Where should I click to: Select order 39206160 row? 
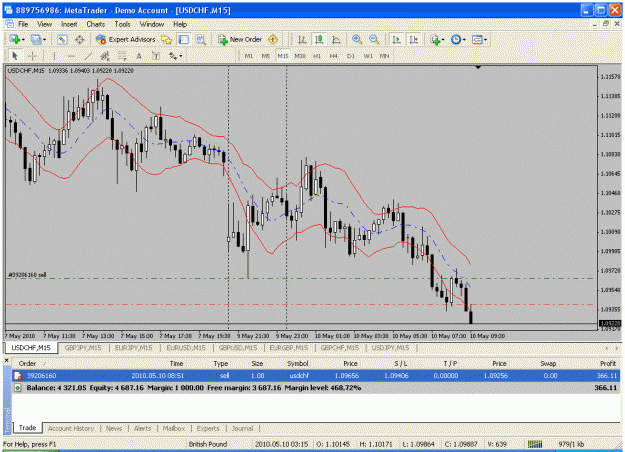coord(316,376)
